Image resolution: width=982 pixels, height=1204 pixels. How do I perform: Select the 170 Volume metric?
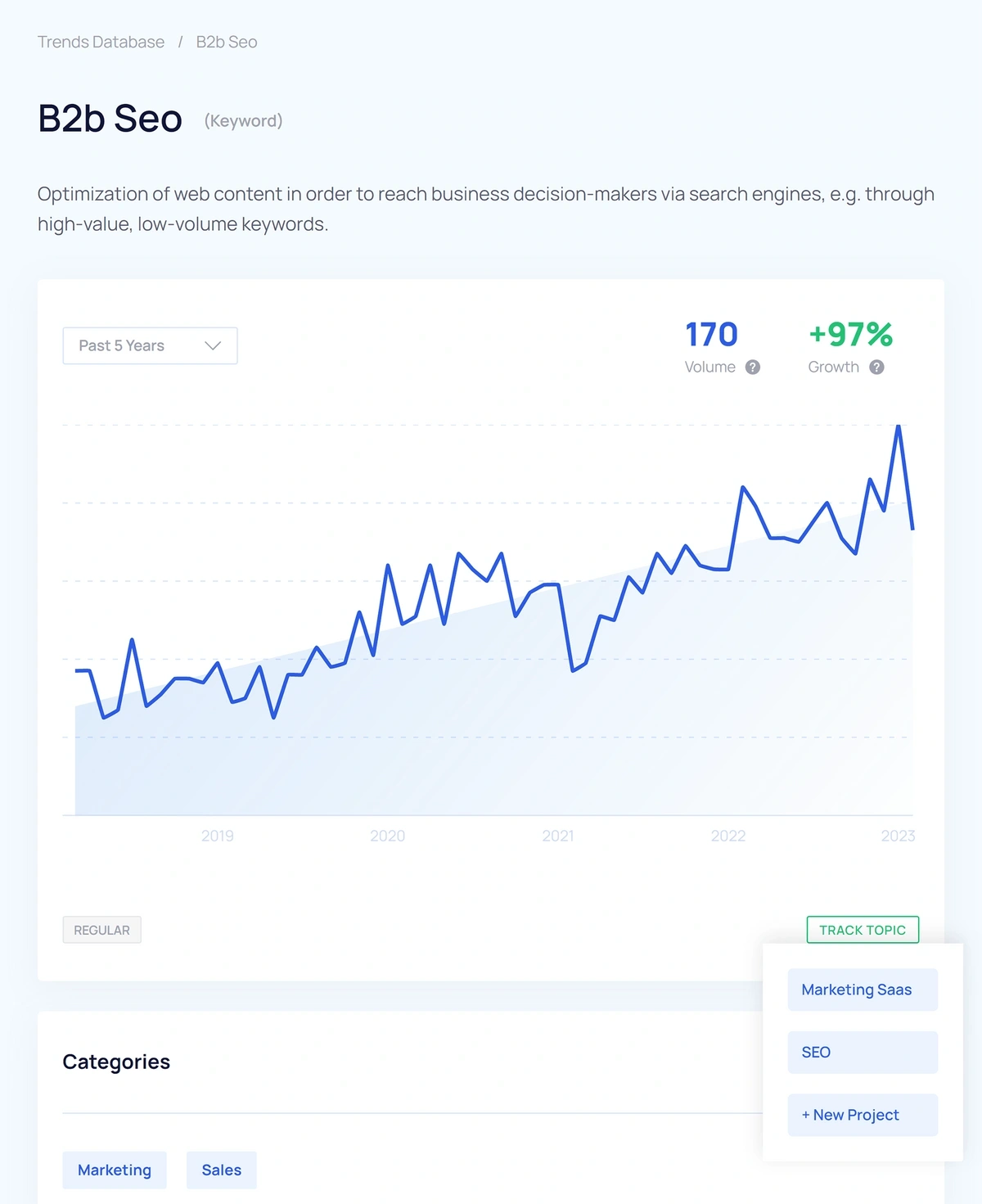tap(710, 333)
